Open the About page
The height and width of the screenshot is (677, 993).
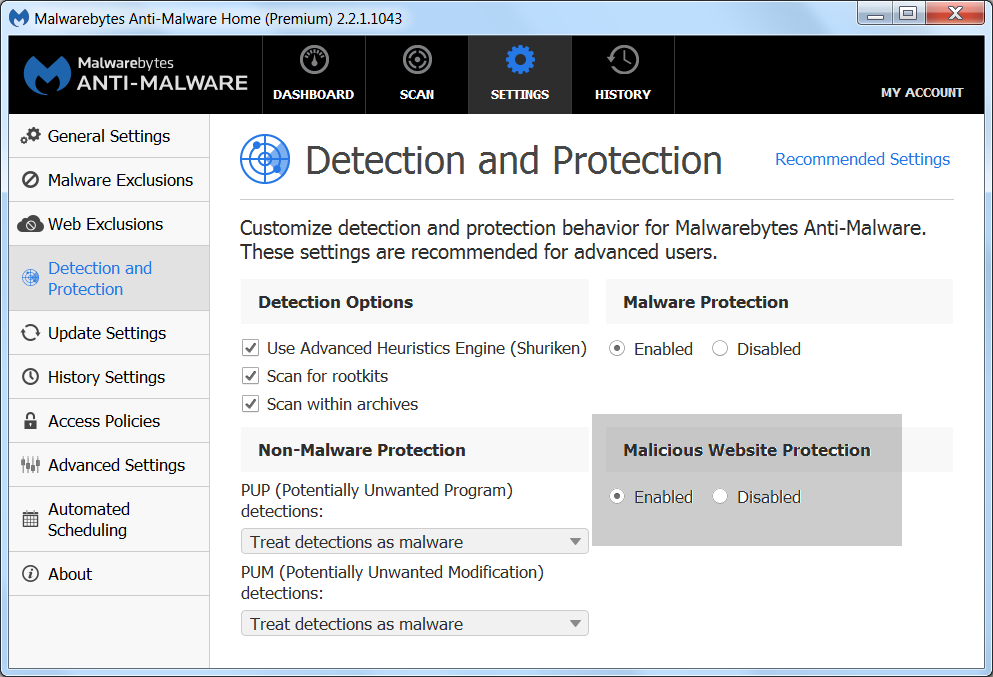[109, 574]
